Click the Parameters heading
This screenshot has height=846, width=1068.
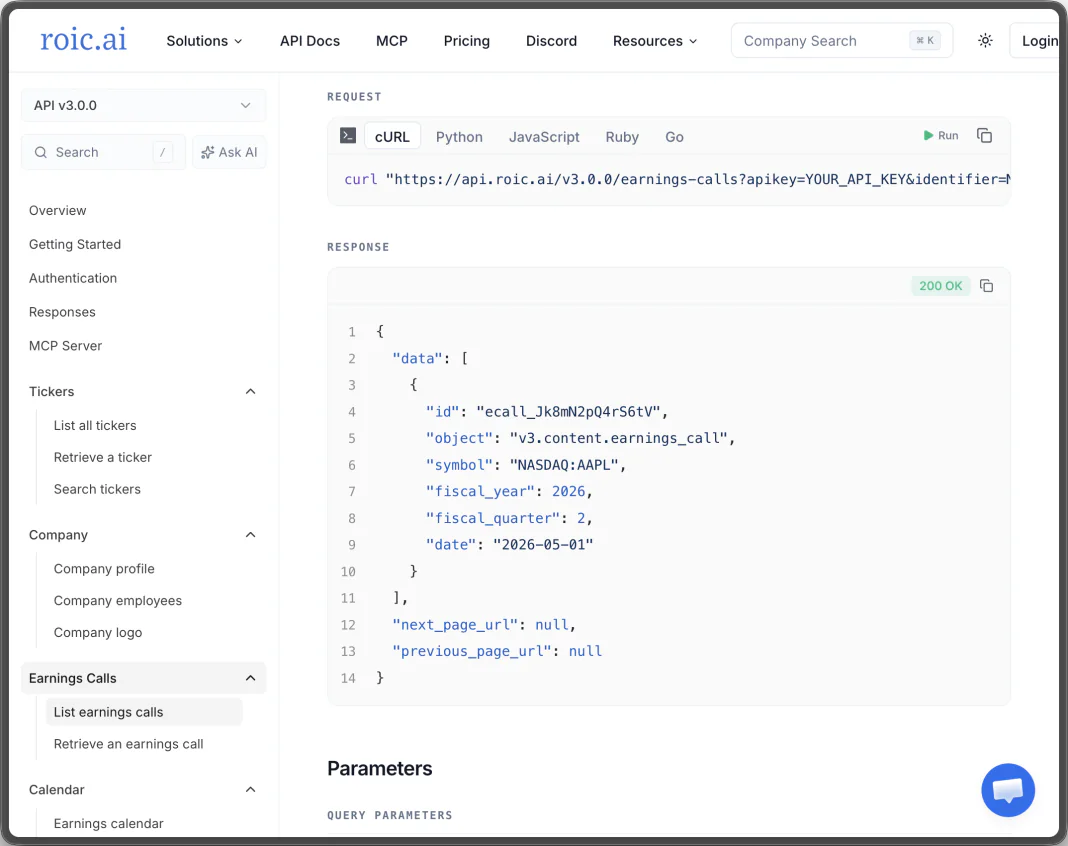pyautogui.click(x=379, y=768)
